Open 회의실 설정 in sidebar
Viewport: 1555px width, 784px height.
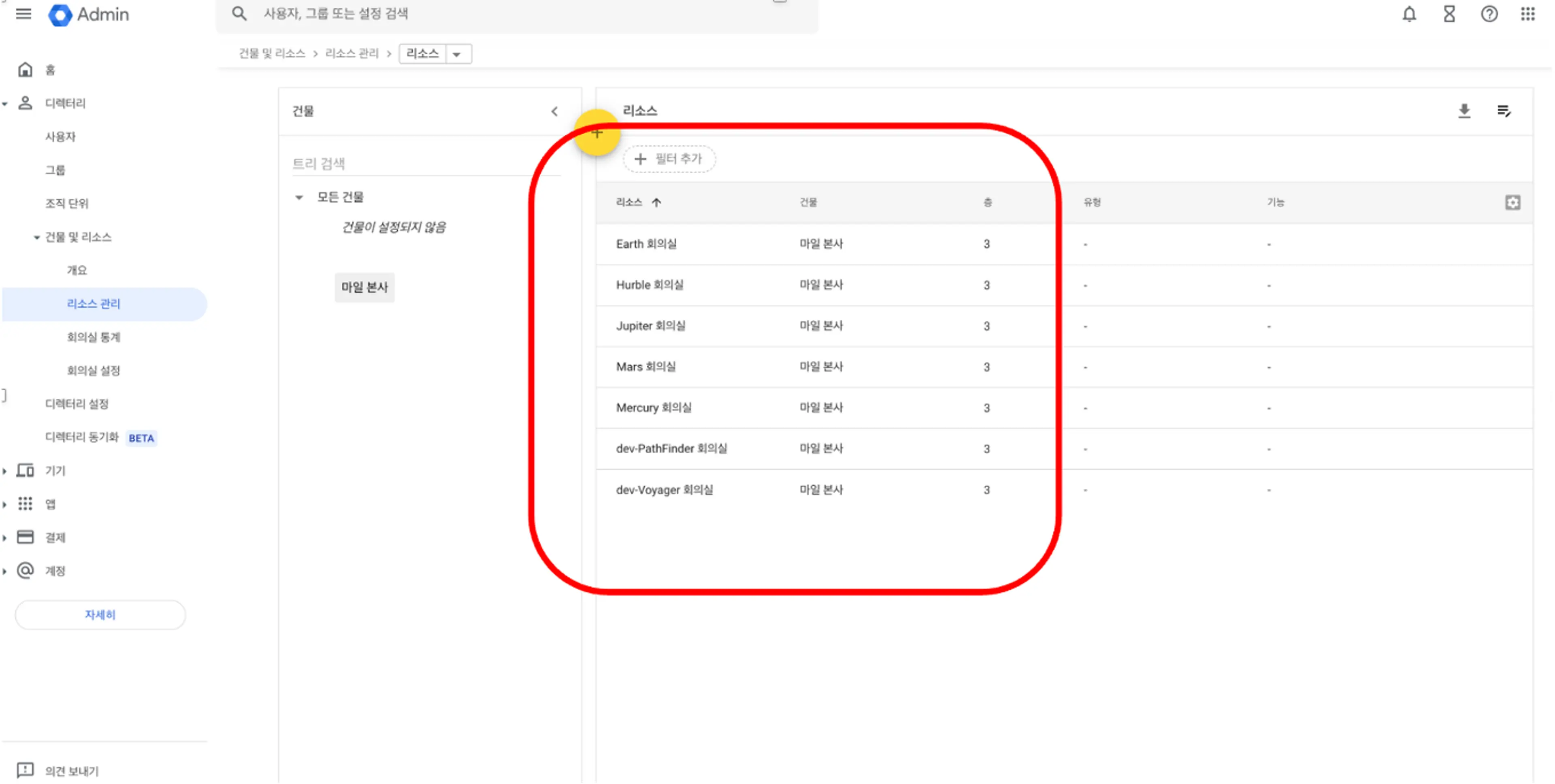[94, 371]
